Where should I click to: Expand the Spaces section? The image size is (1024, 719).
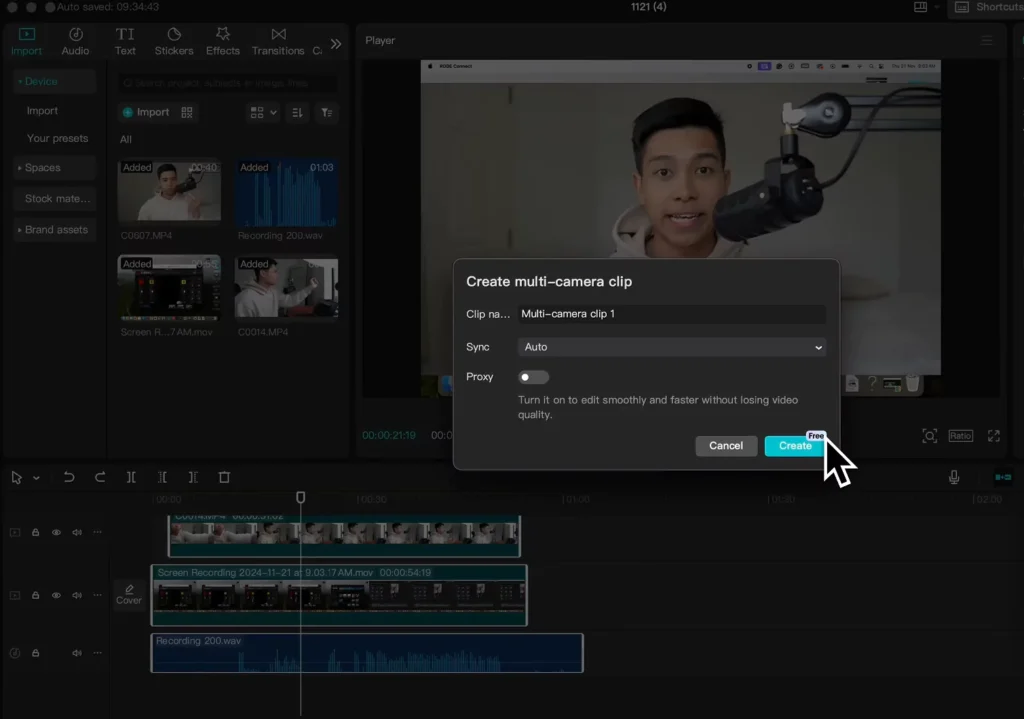tap(54, 168)
